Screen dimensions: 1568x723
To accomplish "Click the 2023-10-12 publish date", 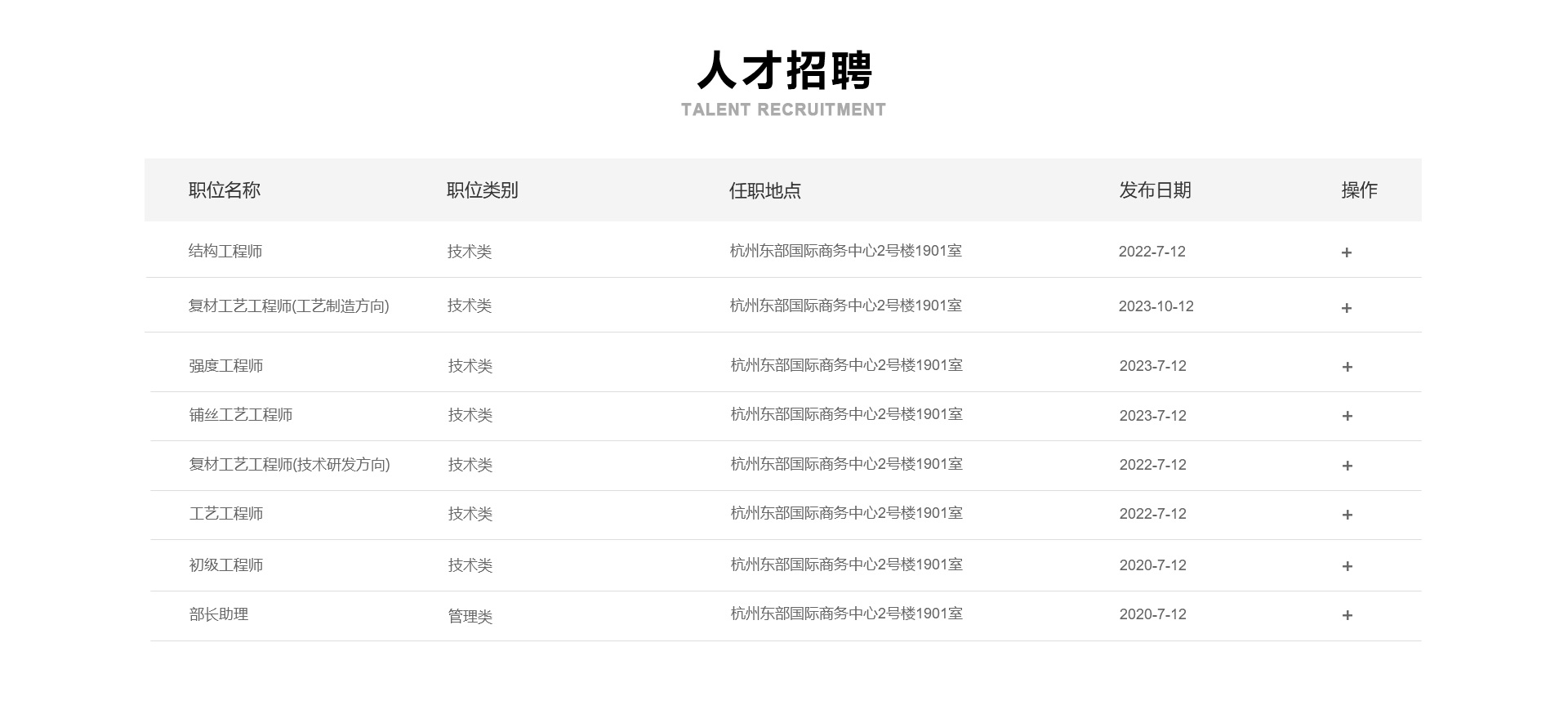I will tap(1156, 306).
